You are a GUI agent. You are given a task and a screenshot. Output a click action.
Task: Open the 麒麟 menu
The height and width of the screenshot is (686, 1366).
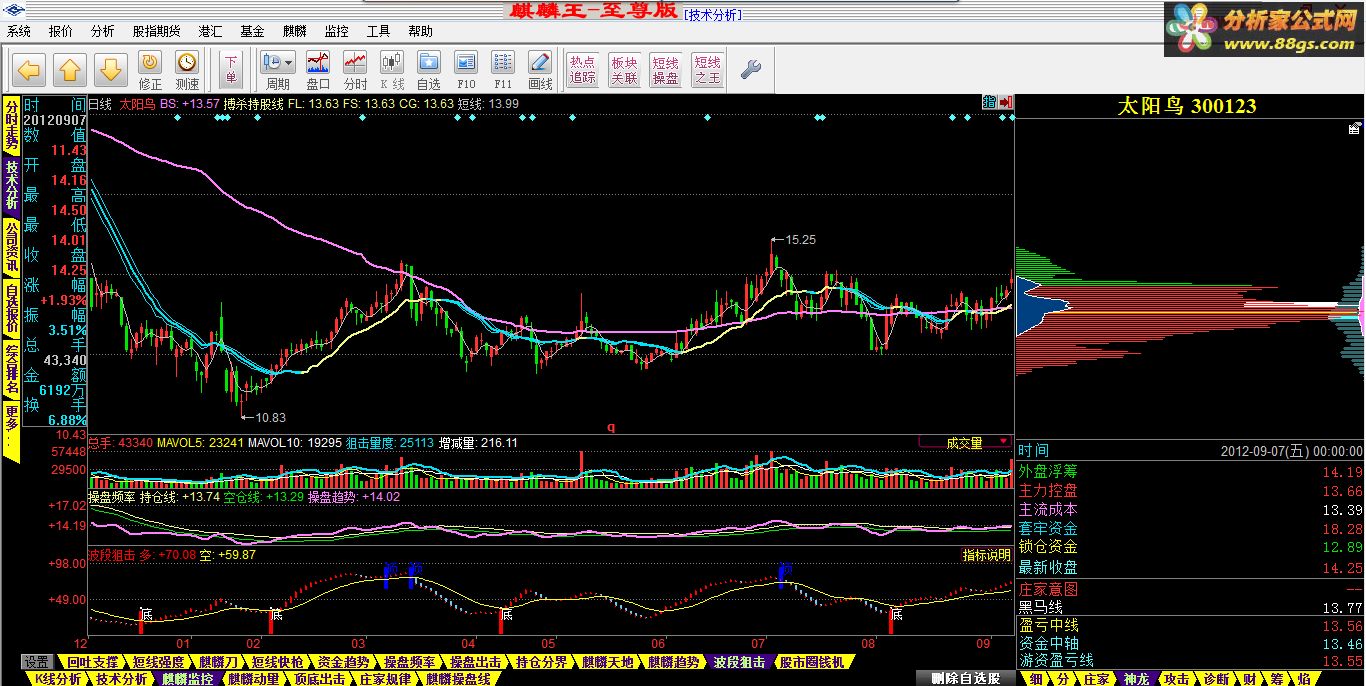coord(295,31)
